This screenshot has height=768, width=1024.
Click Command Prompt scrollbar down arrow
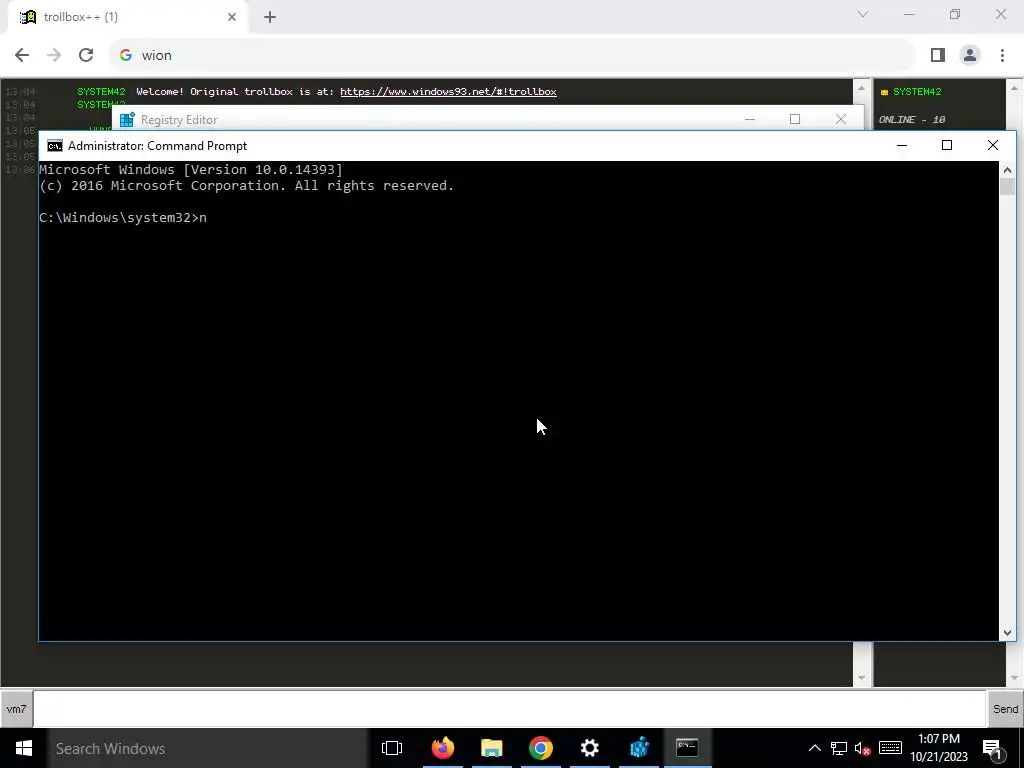(x=1007, y=632)
